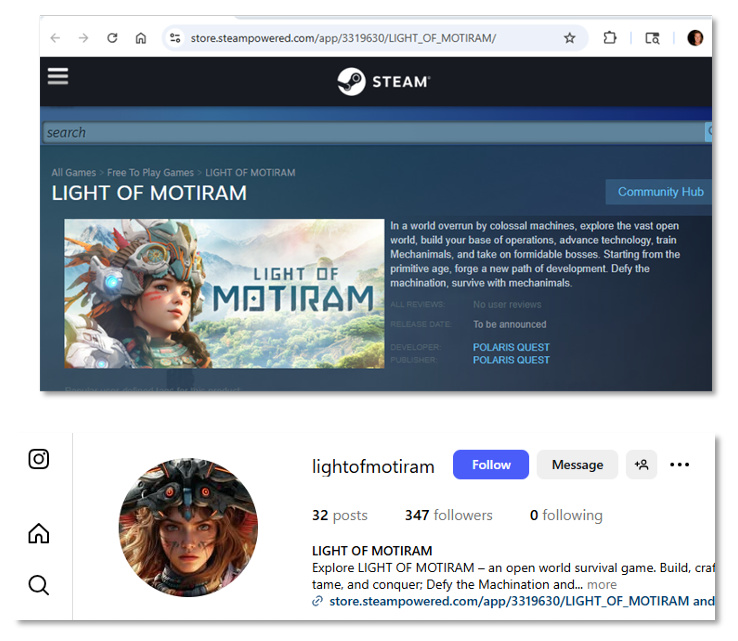Image resolution: width=738 pixels, height=641 pixels.
Task: View site information icon in address bar
Action: click(x=175, y=38)
